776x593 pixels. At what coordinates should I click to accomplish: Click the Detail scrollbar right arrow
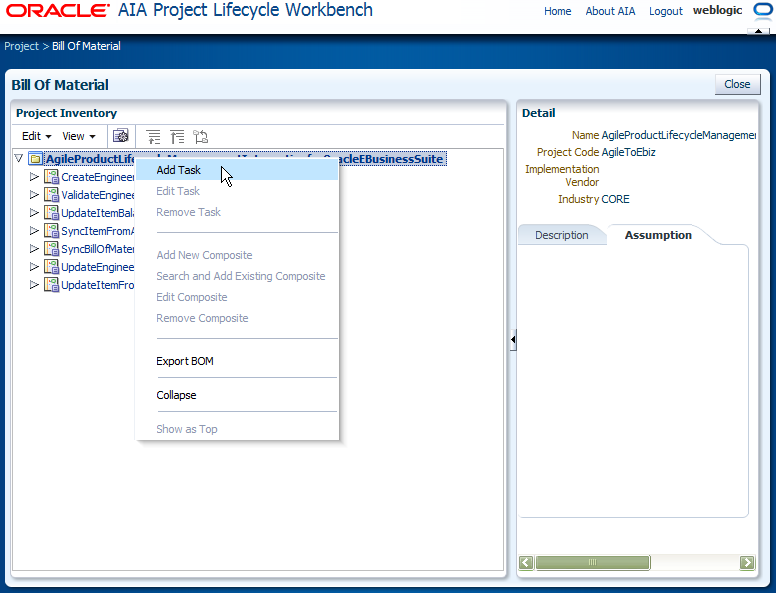click(x=747, y=562)
